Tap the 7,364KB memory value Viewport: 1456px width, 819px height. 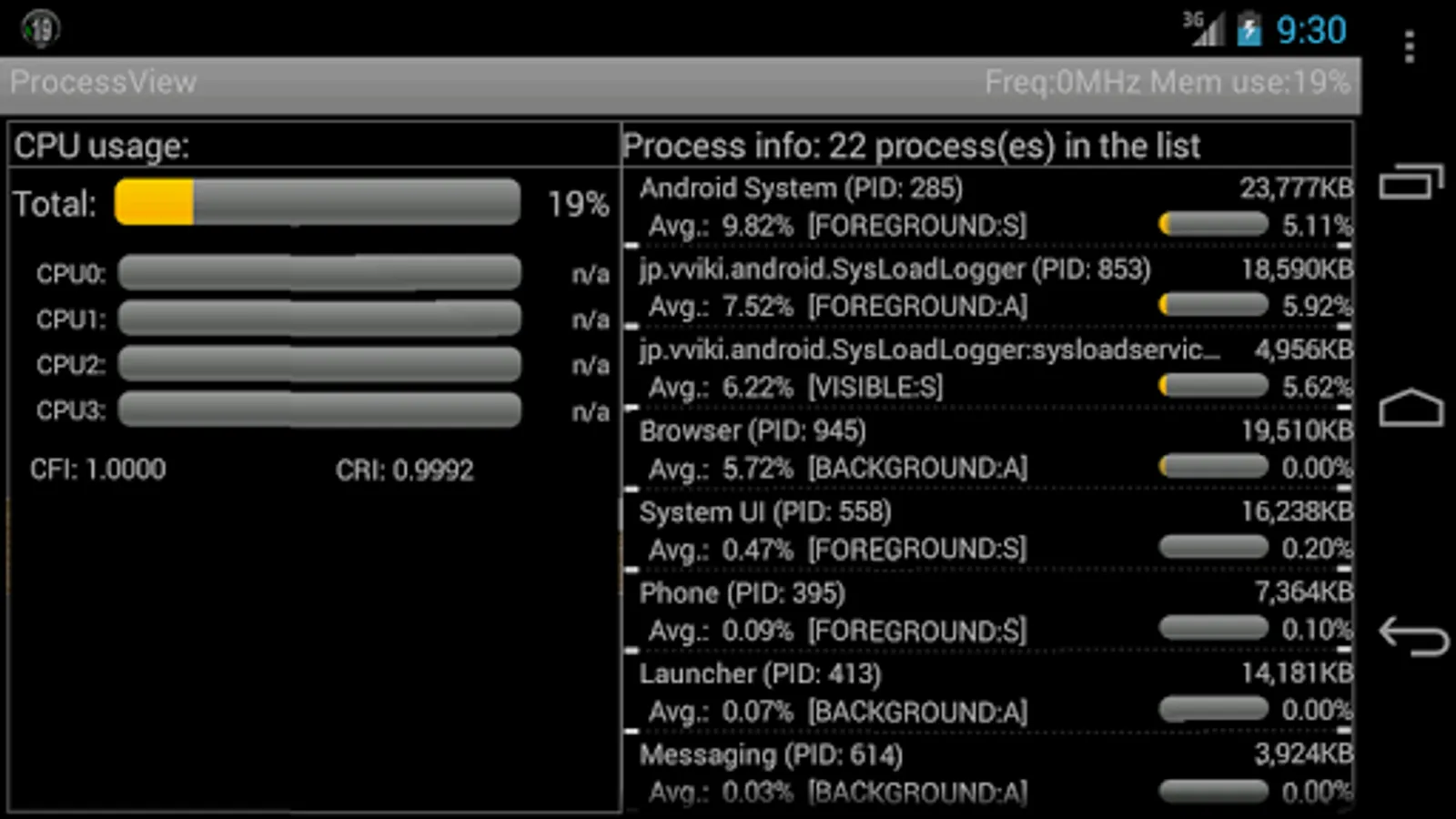pyautogui.click(x=1303, y=592)
